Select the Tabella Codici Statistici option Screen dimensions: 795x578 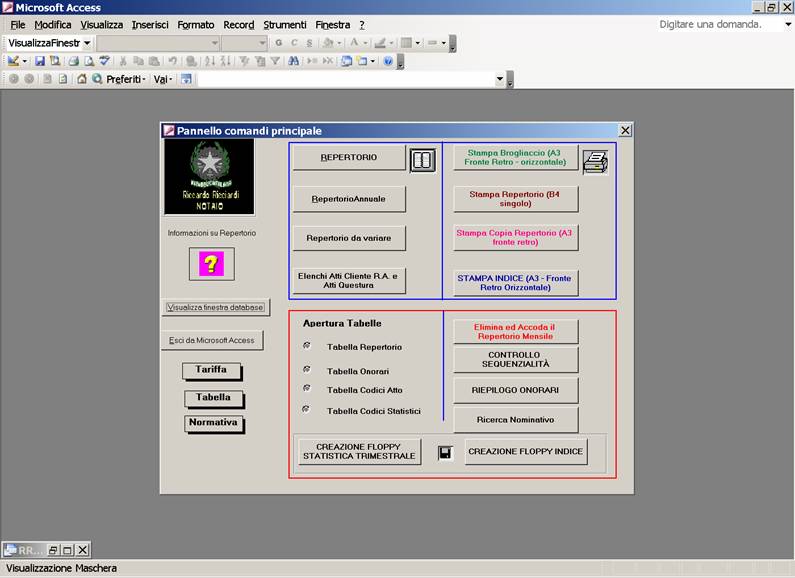[306, 409]
